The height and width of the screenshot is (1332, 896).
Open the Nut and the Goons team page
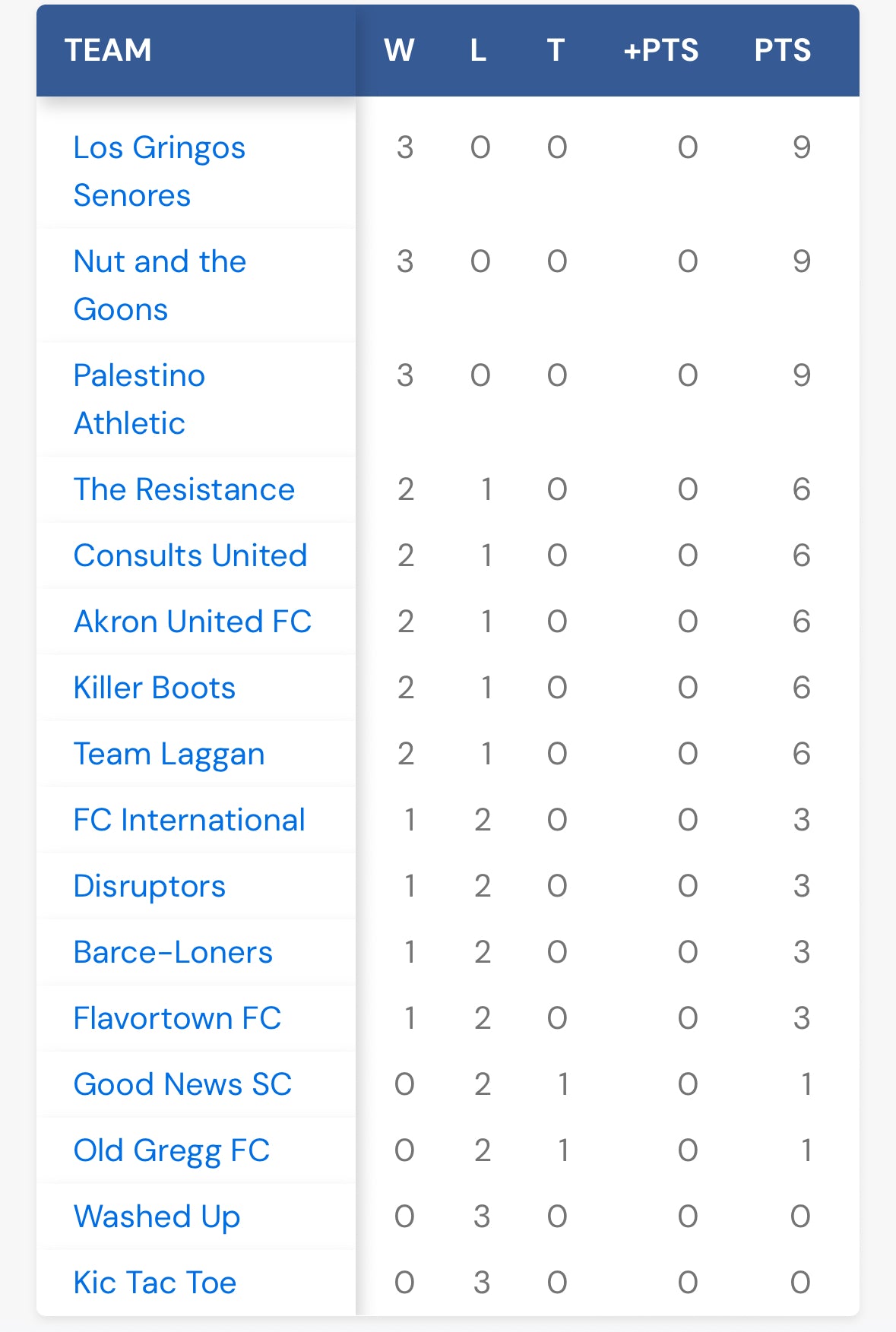point(160,285)
